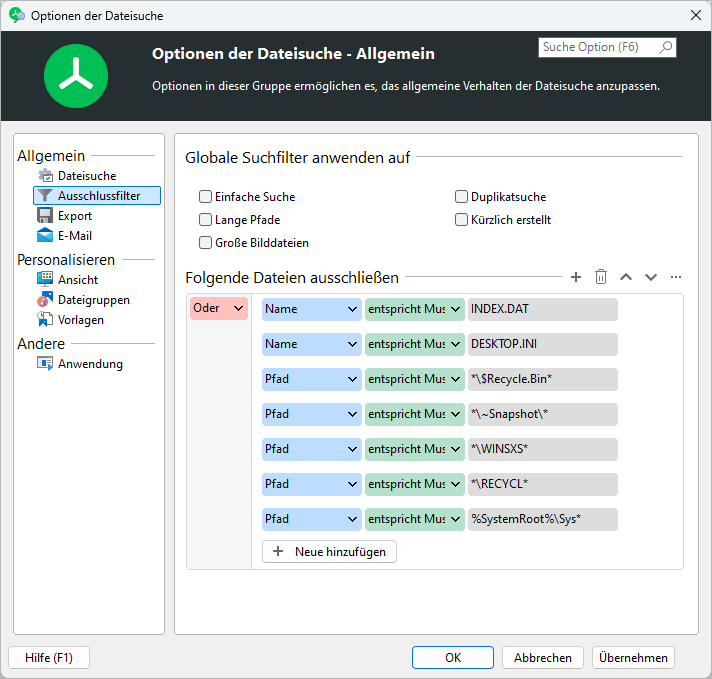
Task: Open the E-Mail settings page
Action: (x=74, y=236)
